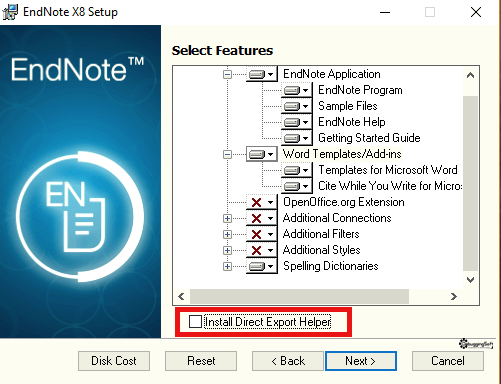The width and height of the screenshot is (501, 384).
Task: Enable Install Direct Export Helper checkbox
Action: click(195, 322)
